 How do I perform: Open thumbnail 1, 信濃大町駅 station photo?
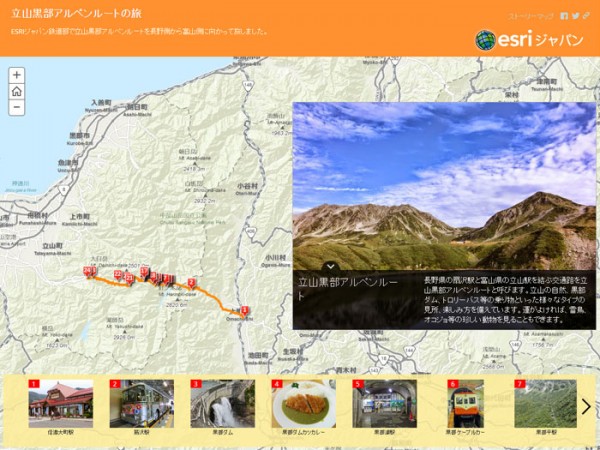[61, 404]
